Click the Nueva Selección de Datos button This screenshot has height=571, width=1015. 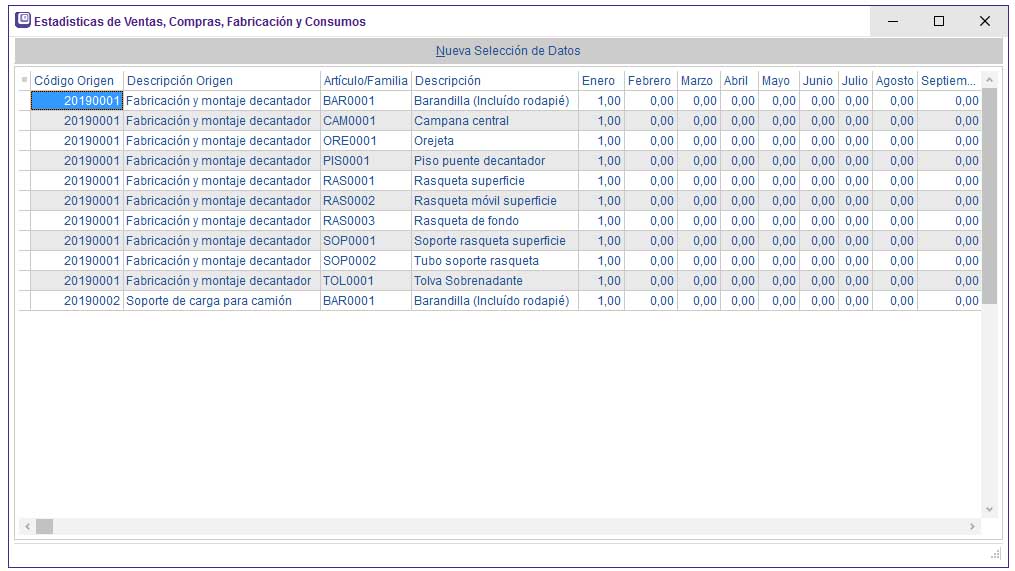click(508, 51)
